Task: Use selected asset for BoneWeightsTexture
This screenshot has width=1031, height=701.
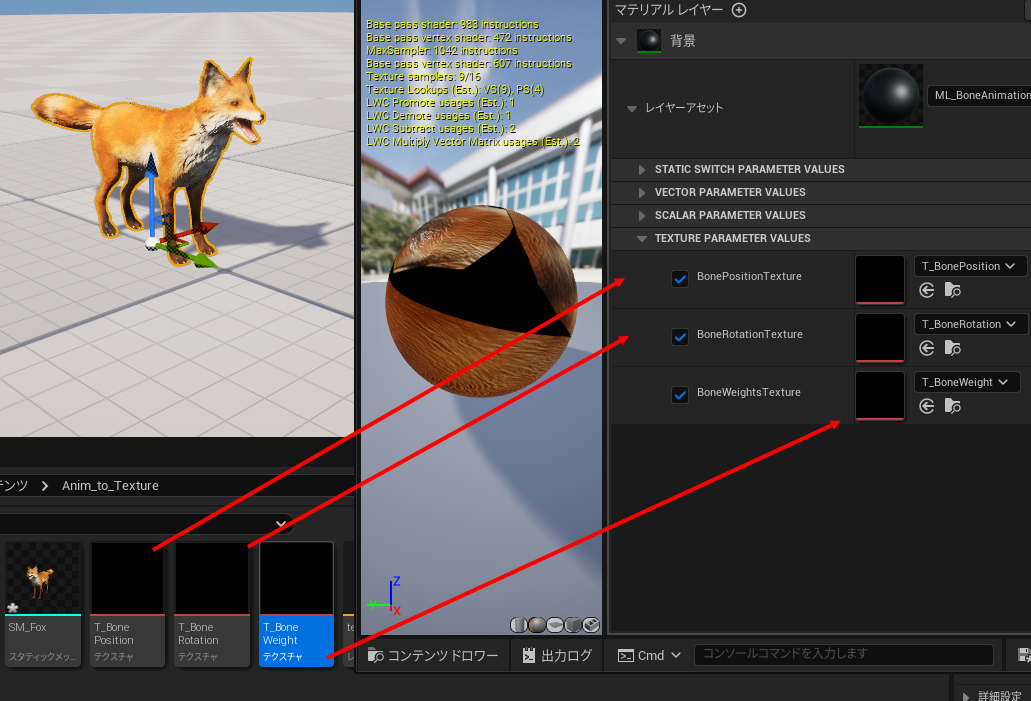Action: point(927,407)
